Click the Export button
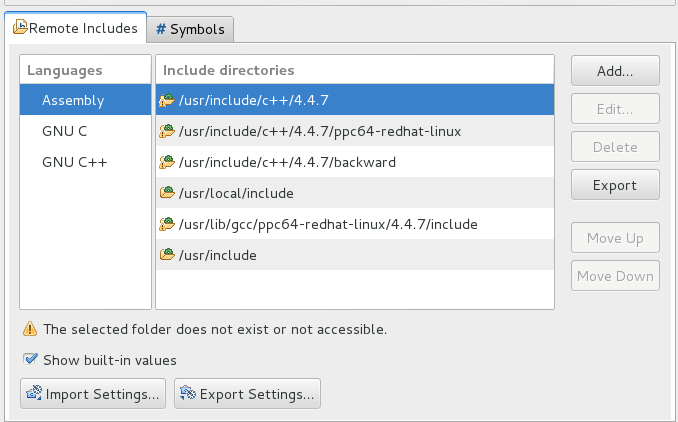 click(615, 185)
